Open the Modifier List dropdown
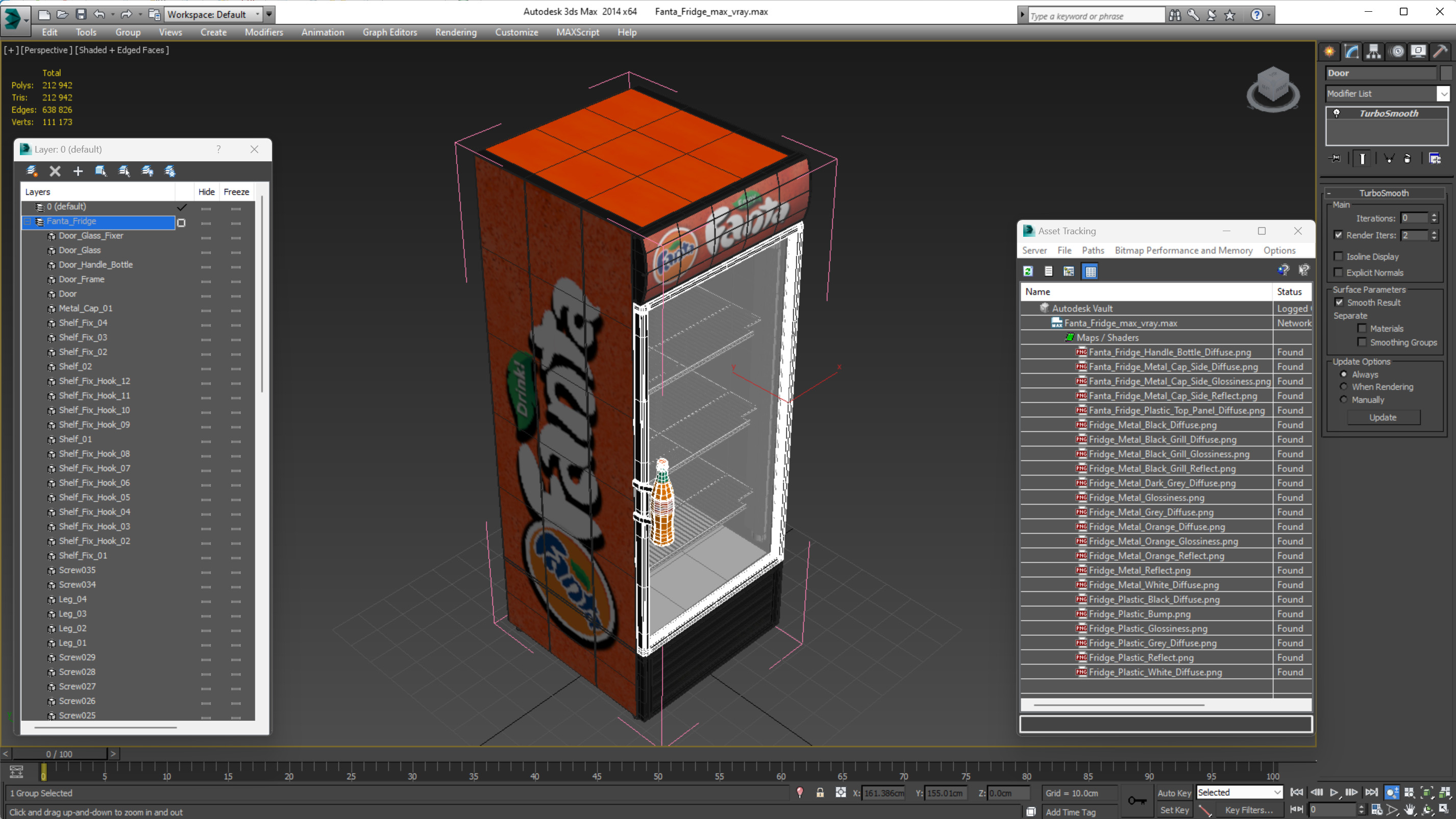 tap(1444, 94)
